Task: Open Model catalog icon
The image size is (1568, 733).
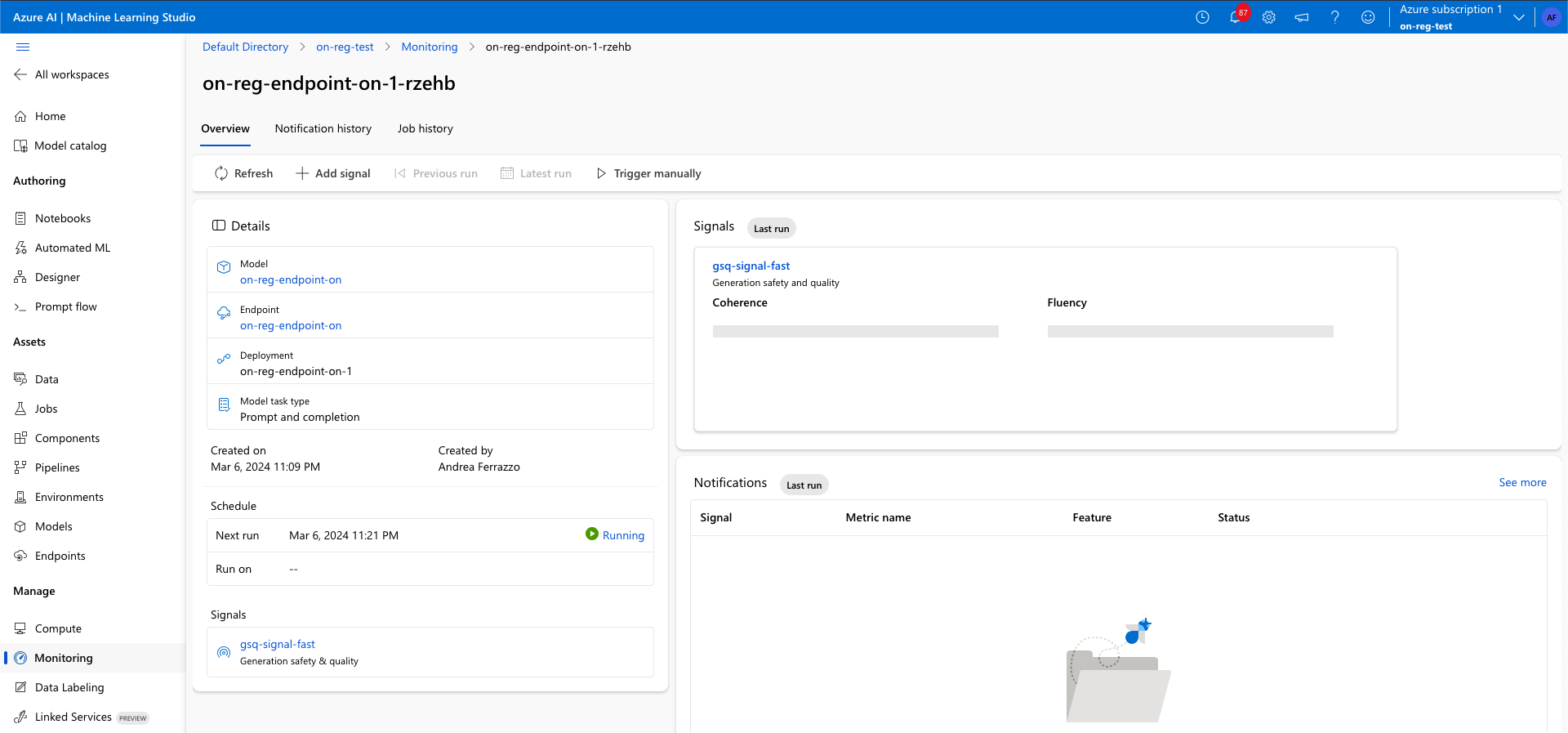Action: click(20, 145)
